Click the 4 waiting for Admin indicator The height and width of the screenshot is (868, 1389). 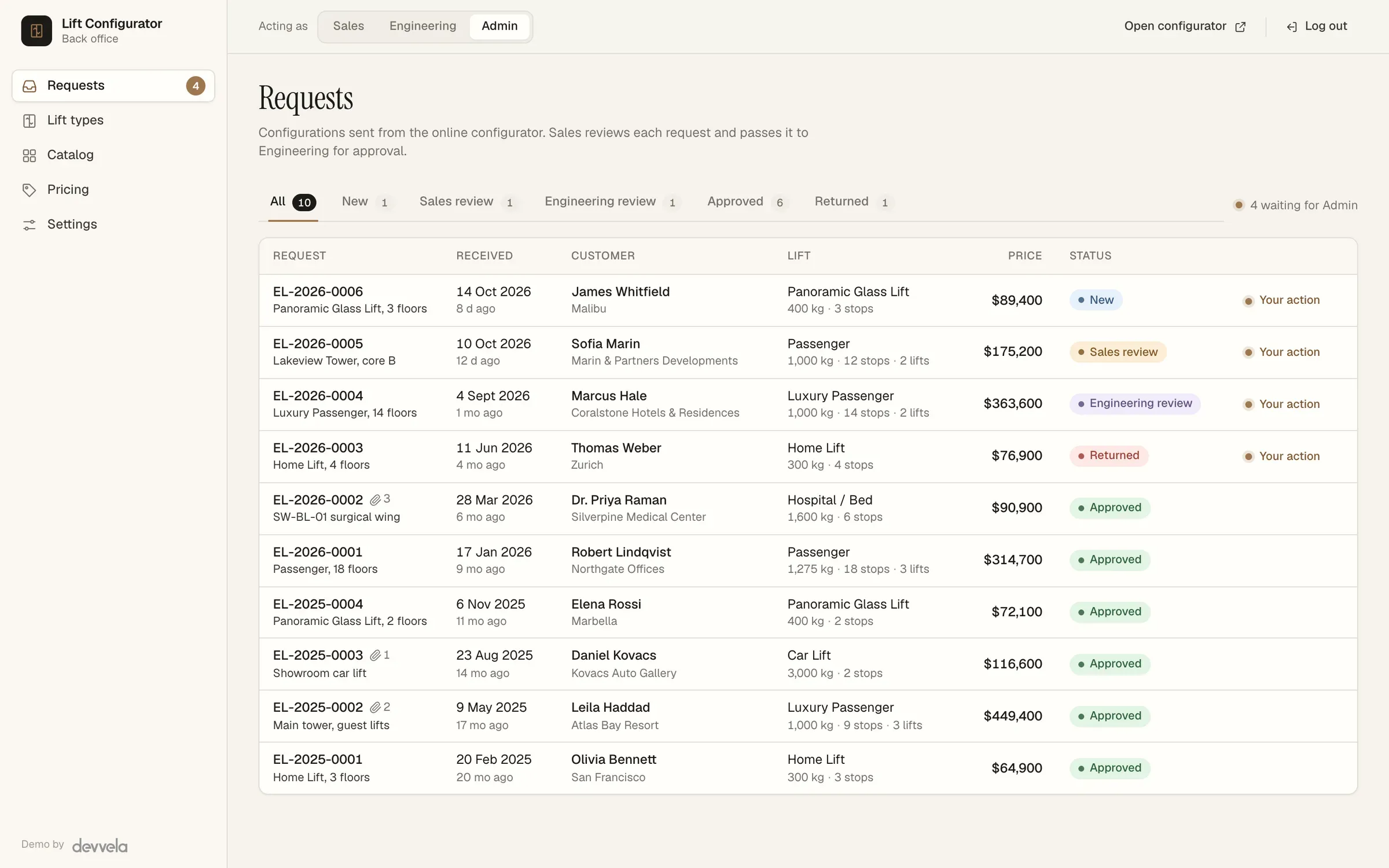click(x=1295, y=205)
